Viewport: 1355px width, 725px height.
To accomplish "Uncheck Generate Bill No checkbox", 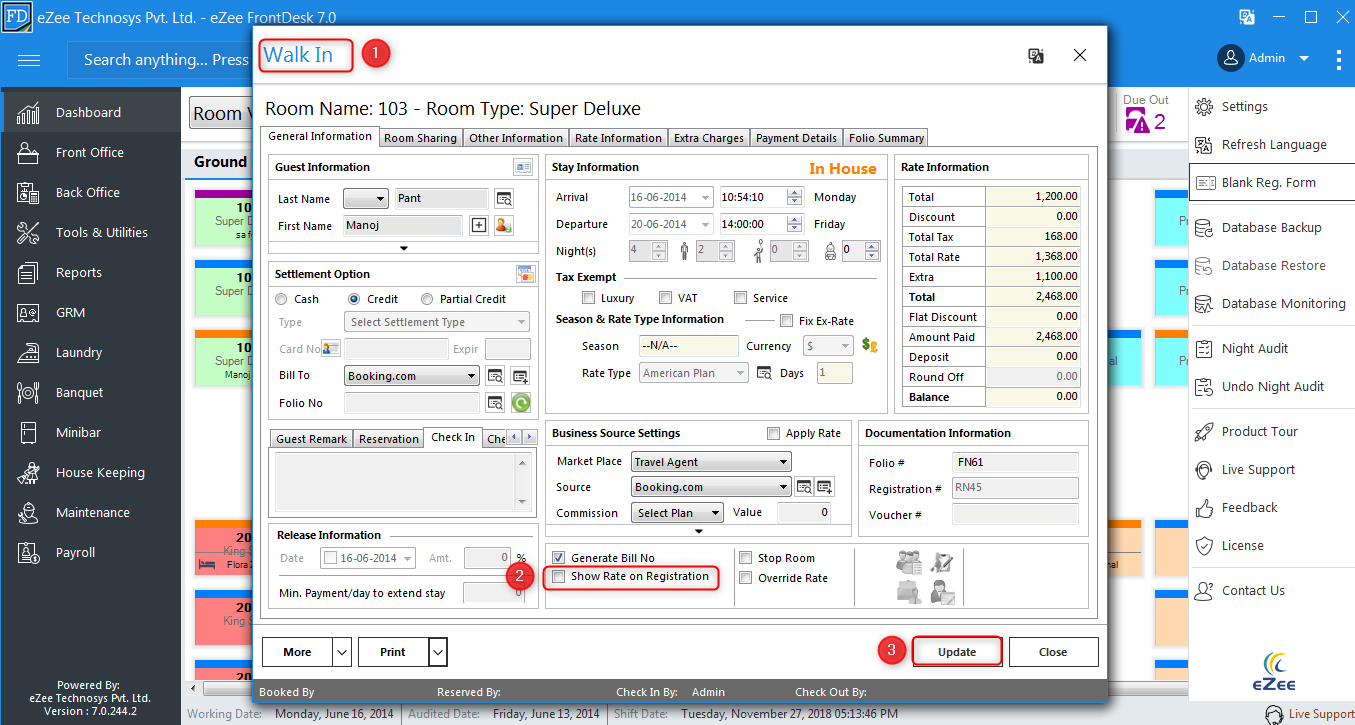I will (559, 558).
